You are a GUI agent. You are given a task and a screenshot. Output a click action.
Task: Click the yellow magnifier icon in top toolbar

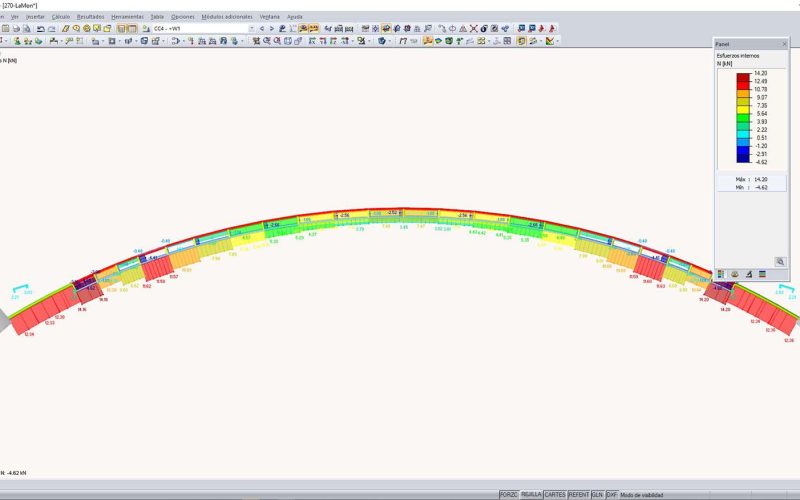(76, 29)
